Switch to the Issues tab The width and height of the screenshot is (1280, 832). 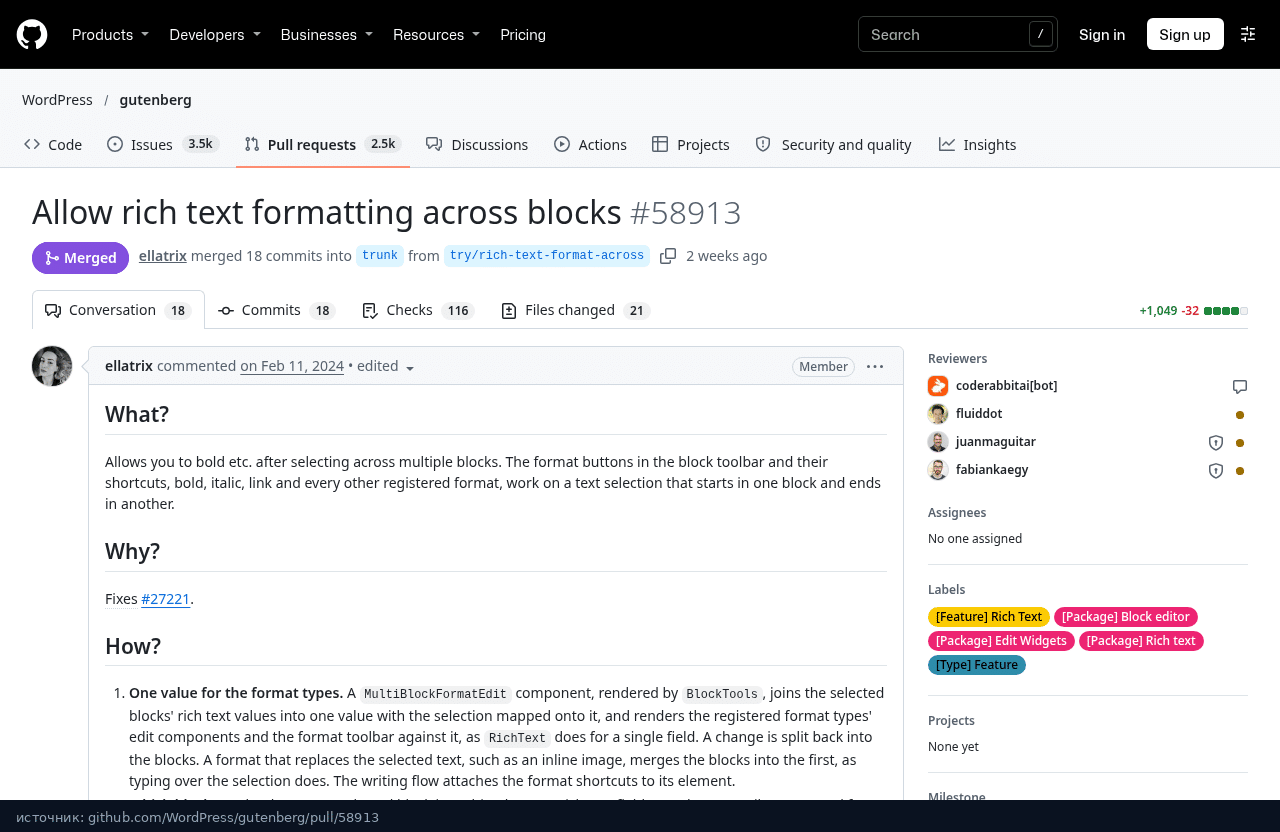163,145
